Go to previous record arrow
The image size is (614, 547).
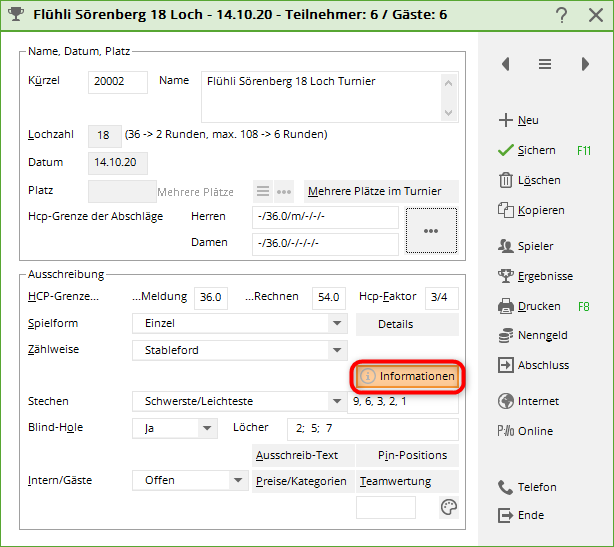506,64
